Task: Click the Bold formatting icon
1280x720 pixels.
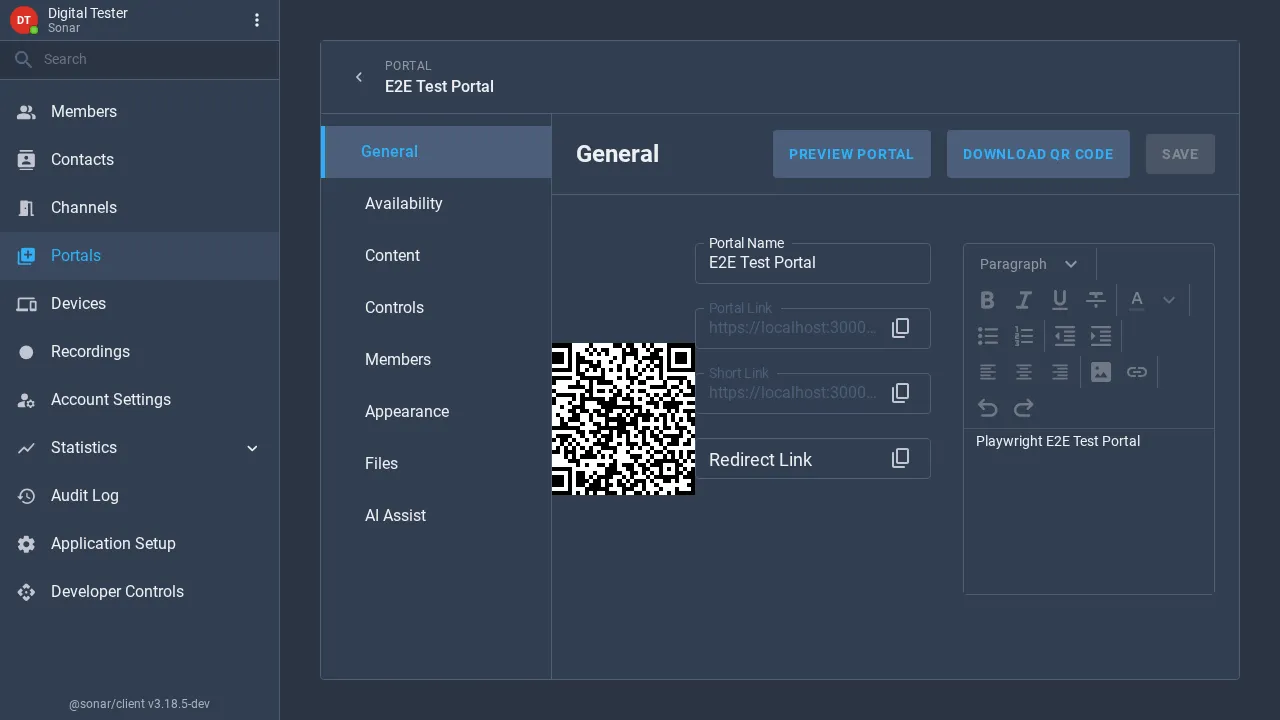Action: (x=988, y=300)
